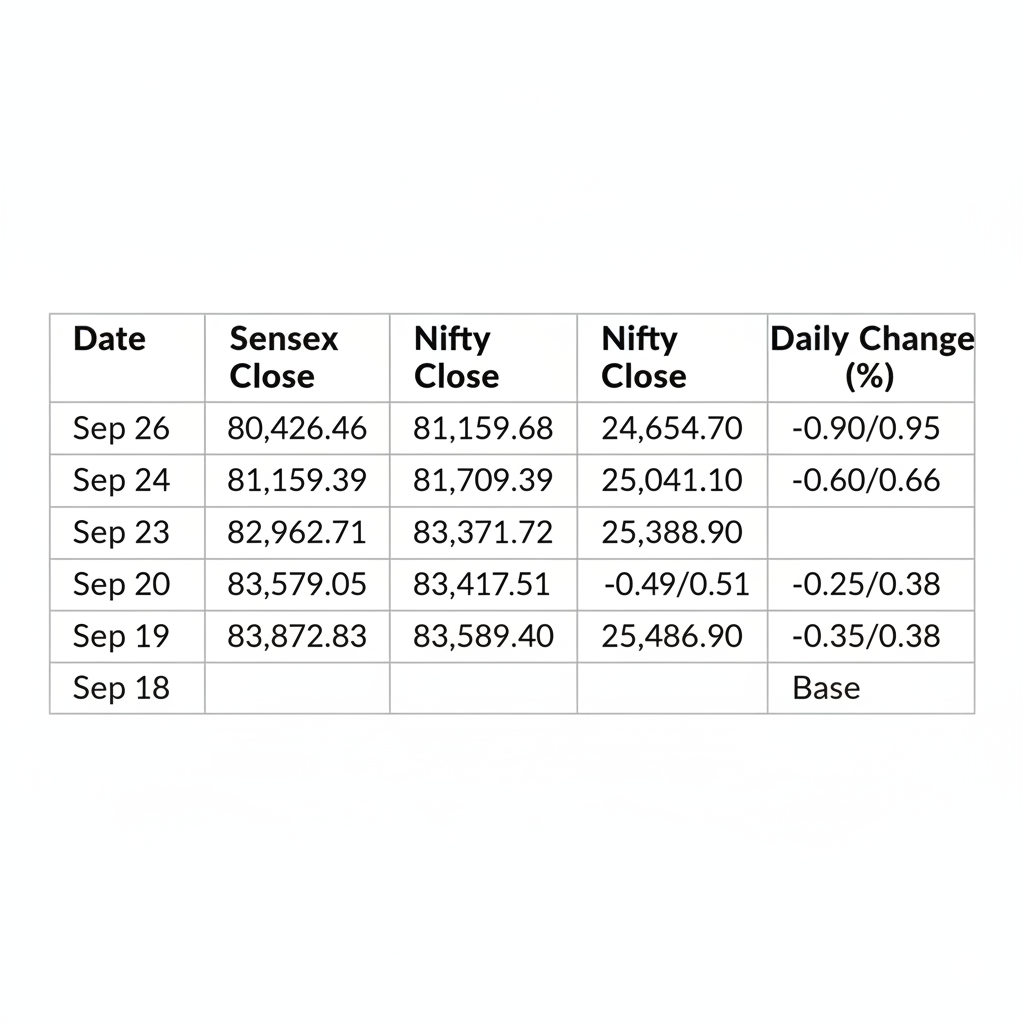Select the 80,426.46 Sensex value
The height and width of the screenshot is (1024, 1024).
pyautogui.click(x=297, y=429)
